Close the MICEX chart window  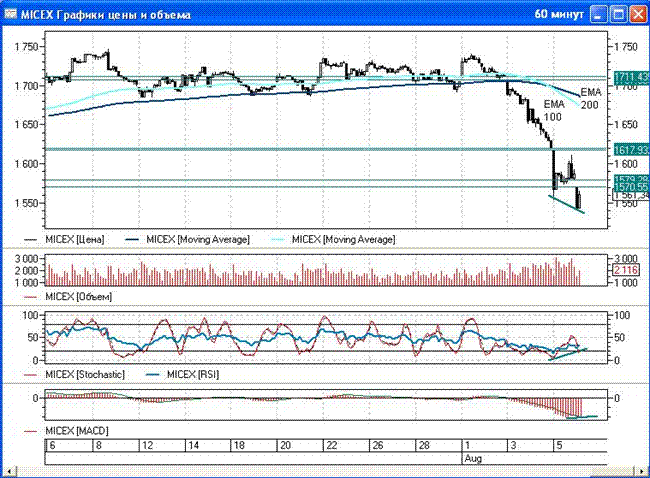click(x=638, y=15)
